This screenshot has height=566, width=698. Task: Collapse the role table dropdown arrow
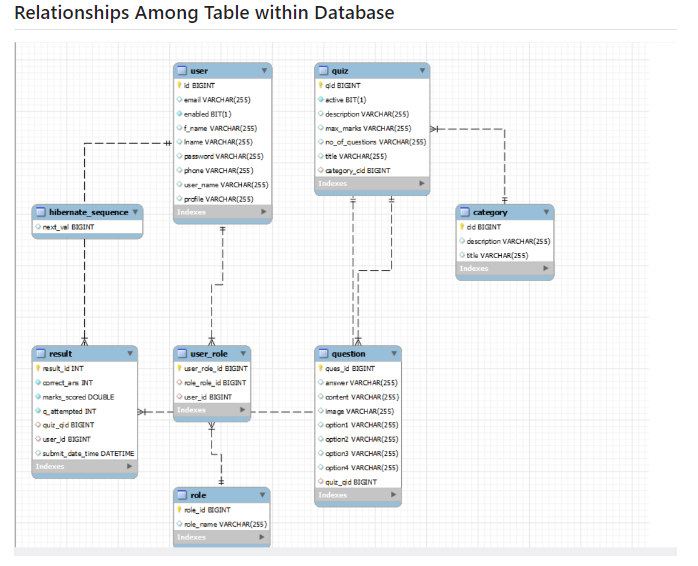tap(262, 495)
